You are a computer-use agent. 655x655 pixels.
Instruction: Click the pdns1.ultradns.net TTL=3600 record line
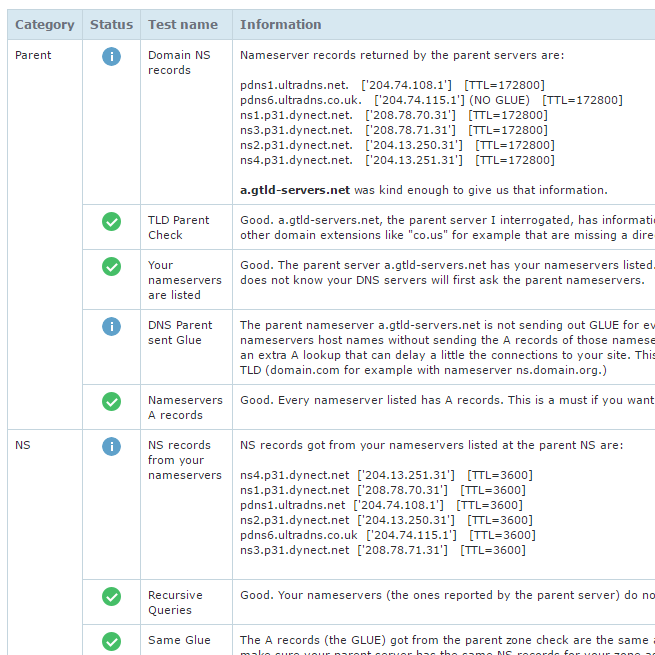tap(381, 505)
